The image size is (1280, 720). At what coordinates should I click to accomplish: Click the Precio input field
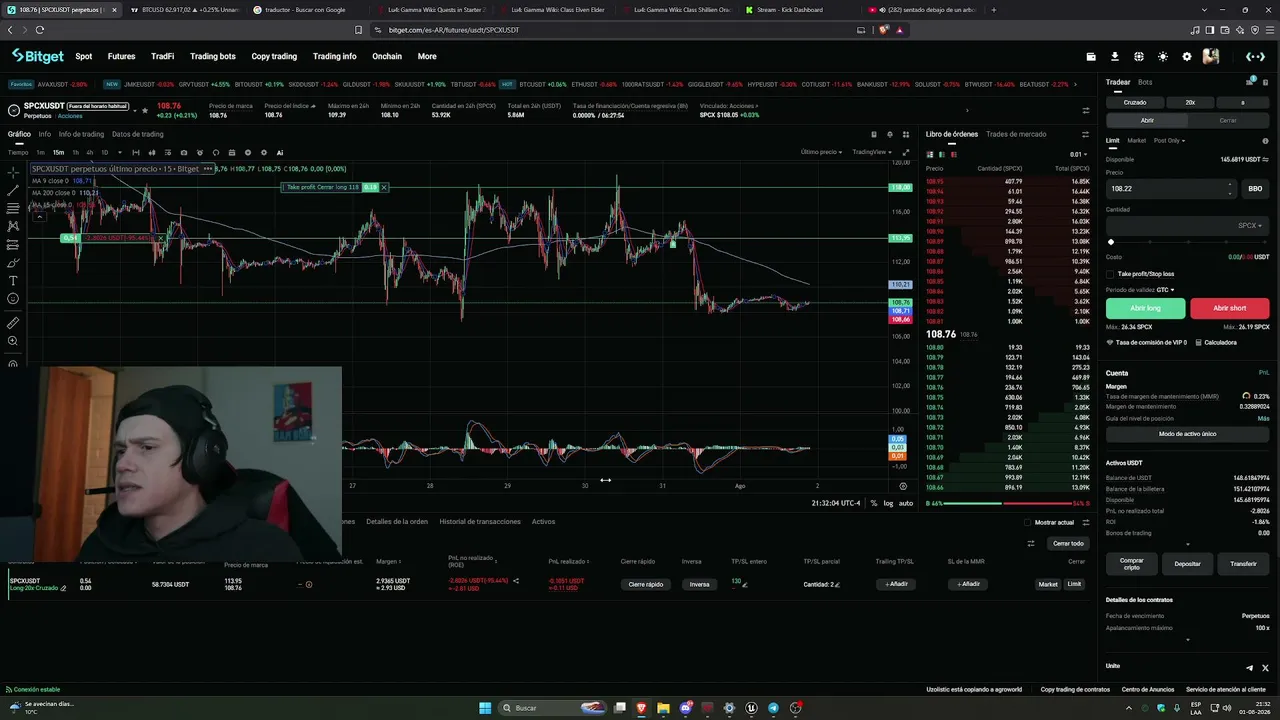1171,188
